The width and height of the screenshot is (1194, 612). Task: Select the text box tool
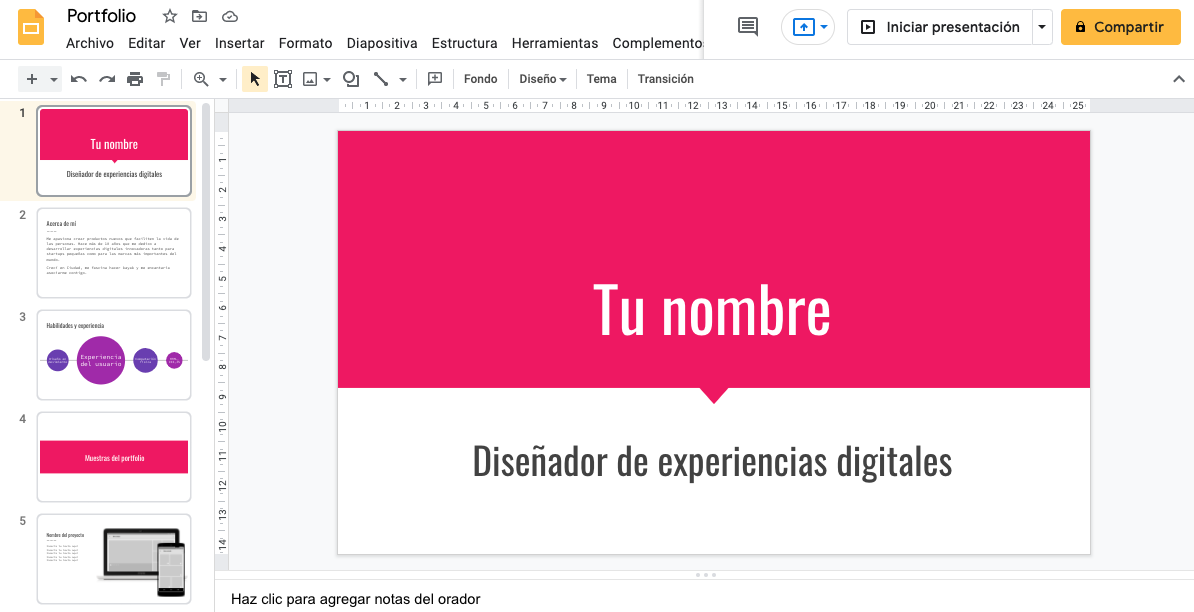tap(282, 78)
